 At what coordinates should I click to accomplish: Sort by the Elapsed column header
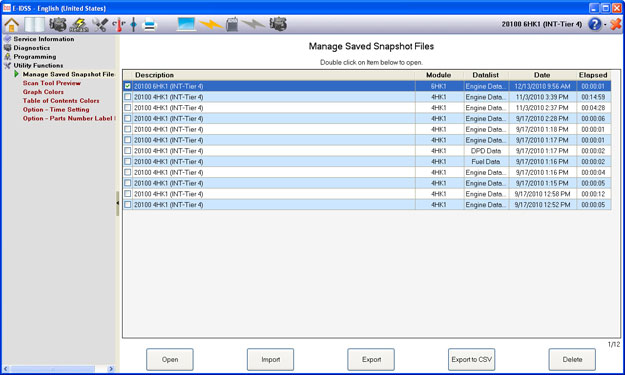click(x=593, y=75)
